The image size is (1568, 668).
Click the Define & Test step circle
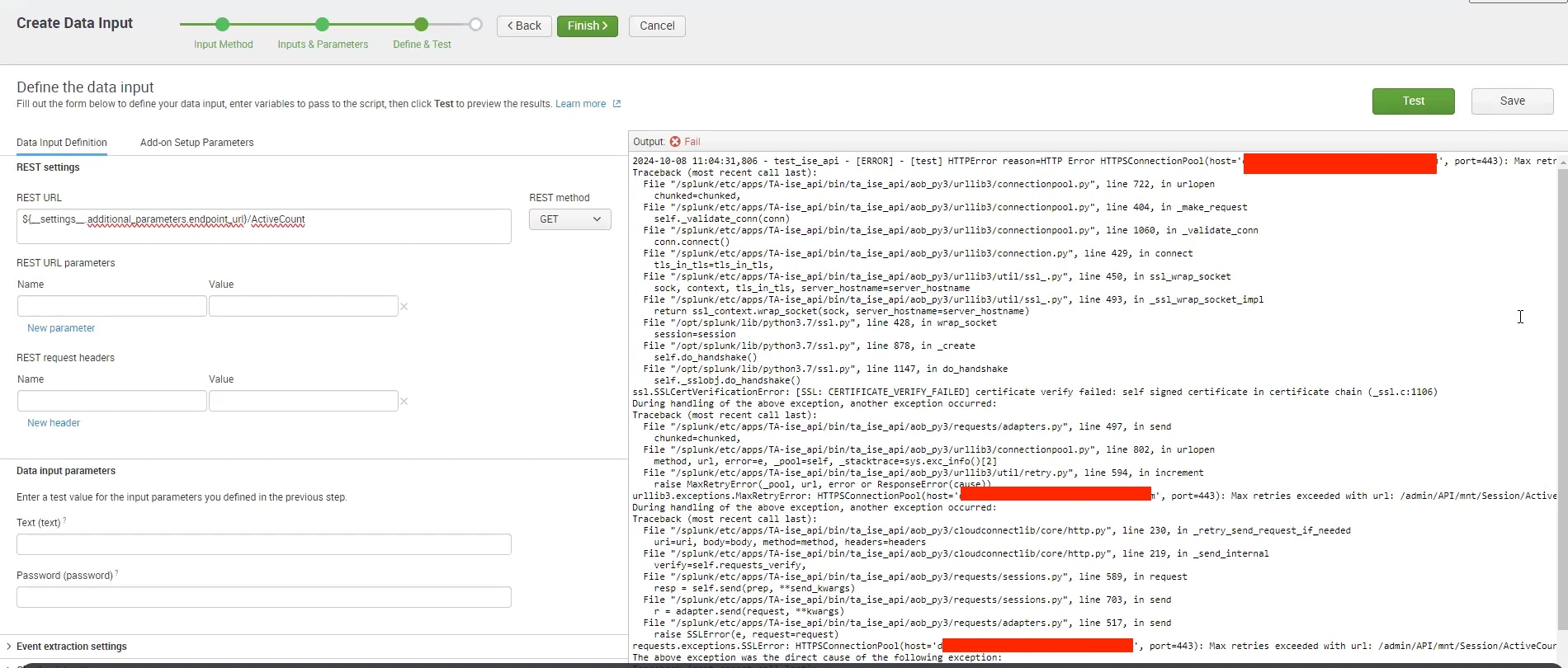[422, 25]
